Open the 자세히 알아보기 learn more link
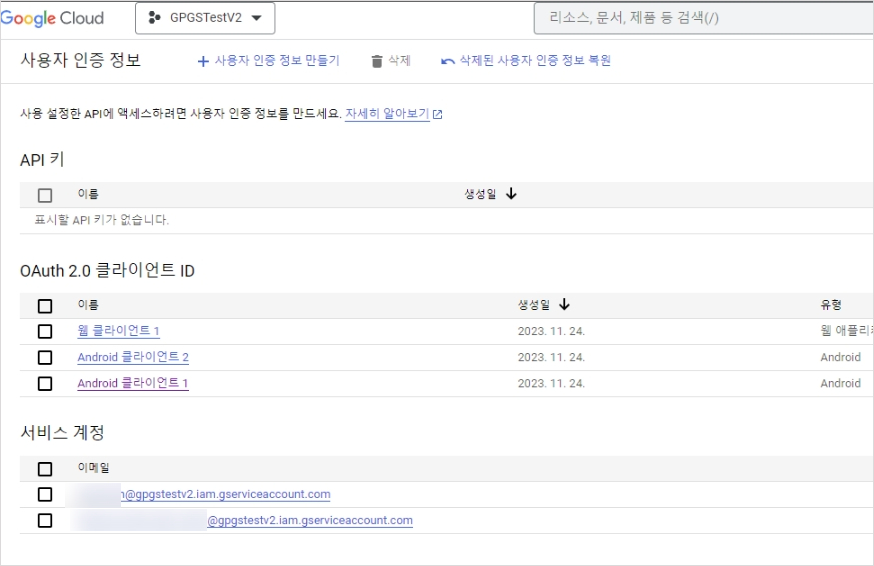The height and width of the screenshot is (566, 874). [x=387, y=114]
